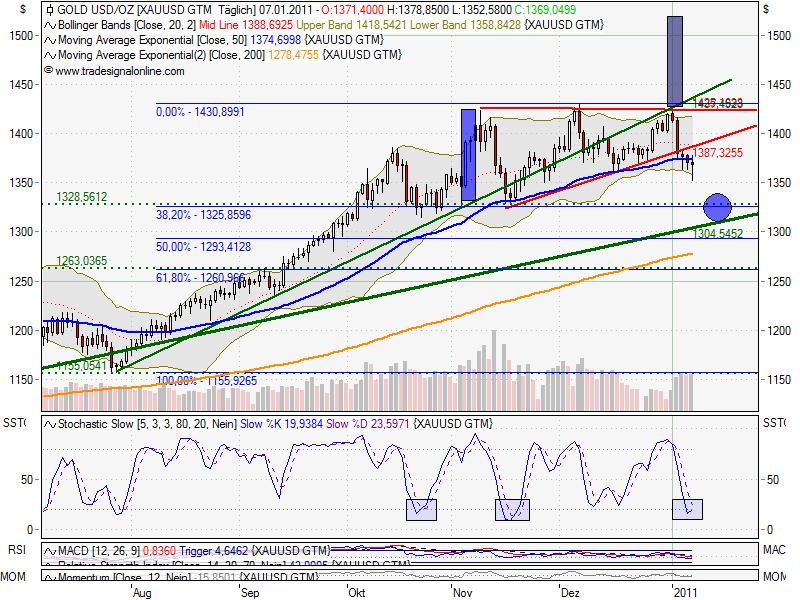Screen dimensions: 800x600
Task: Collapse the SST indicator panel label
Action: [x=15, y=420]
